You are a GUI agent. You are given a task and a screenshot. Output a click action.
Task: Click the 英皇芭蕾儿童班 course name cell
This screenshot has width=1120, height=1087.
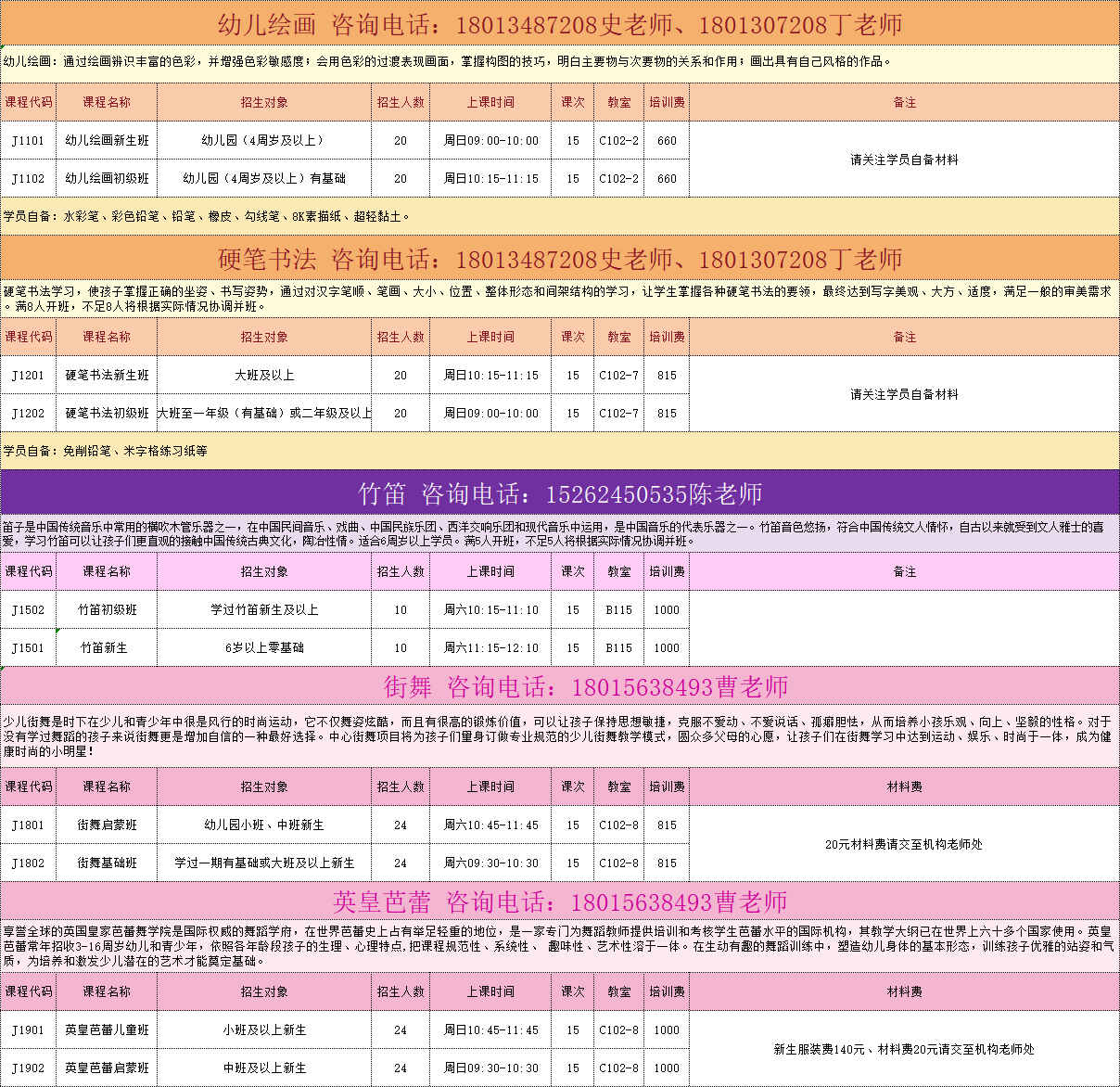click(x=107, y=1030)
